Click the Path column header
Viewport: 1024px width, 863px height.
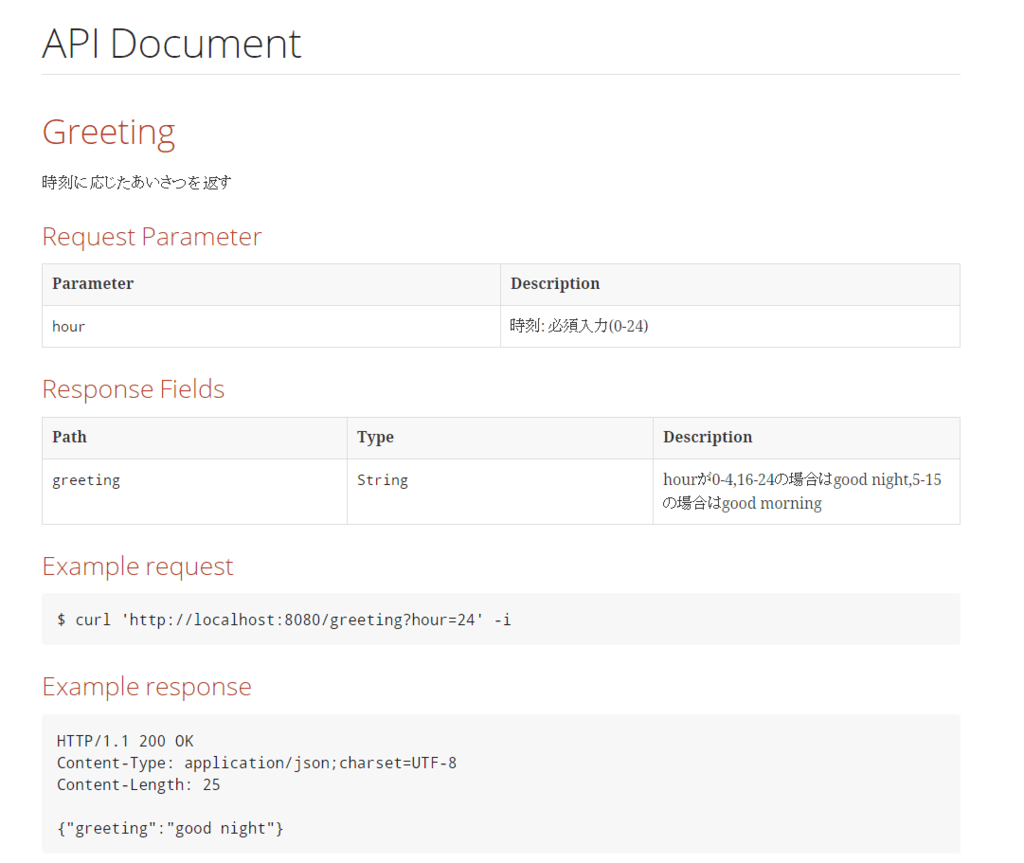(70, 437)
